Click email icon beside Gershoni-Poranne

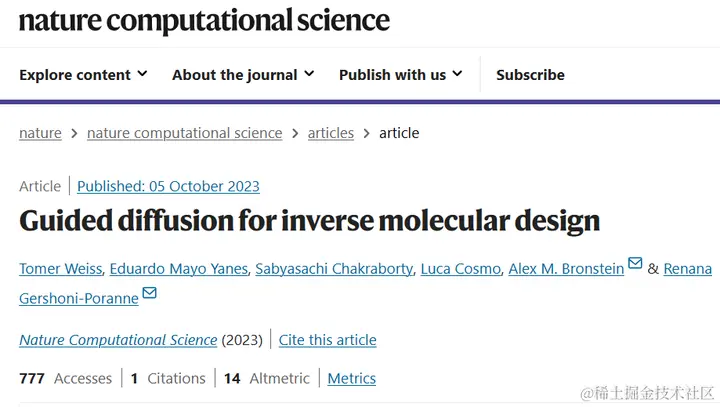click(149, 293)
